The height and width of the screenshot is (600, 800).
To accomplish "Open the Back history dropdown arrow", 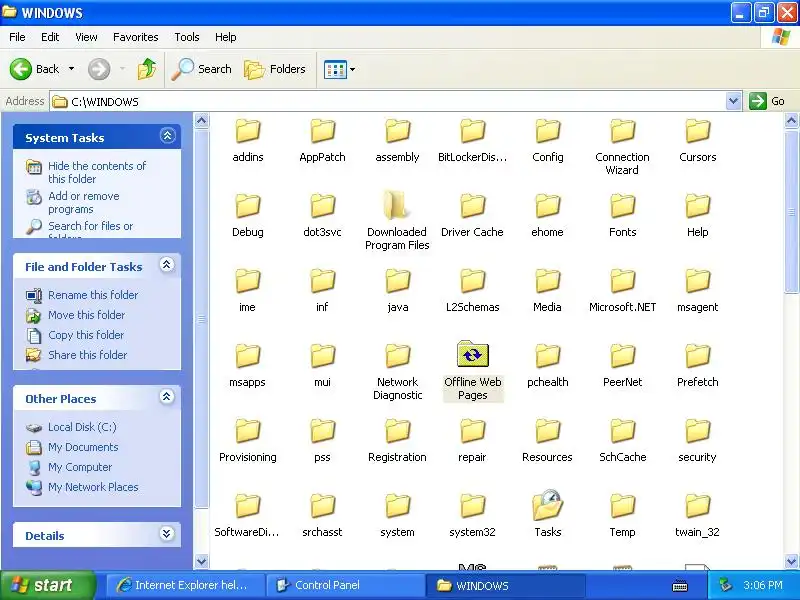I will coord(71,69).
